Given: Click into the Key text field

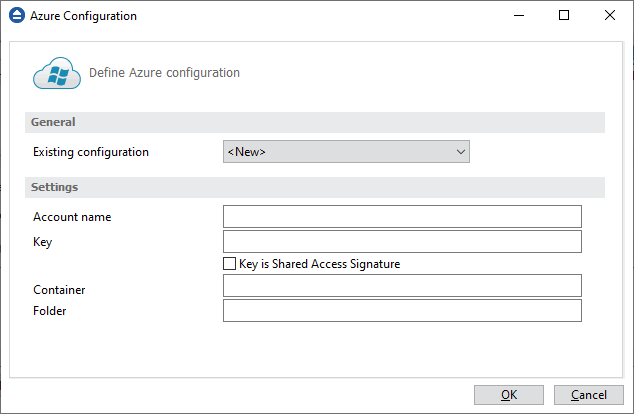Looking at the screenshot, I should click(402, 241).
